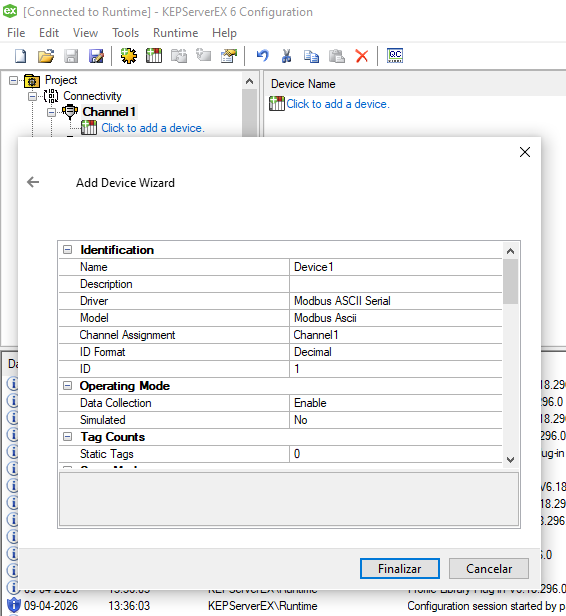Viewport: 566px width, 616px height.
Task: Launch the Quick Client QC icon
Action: tap(395, 55)
